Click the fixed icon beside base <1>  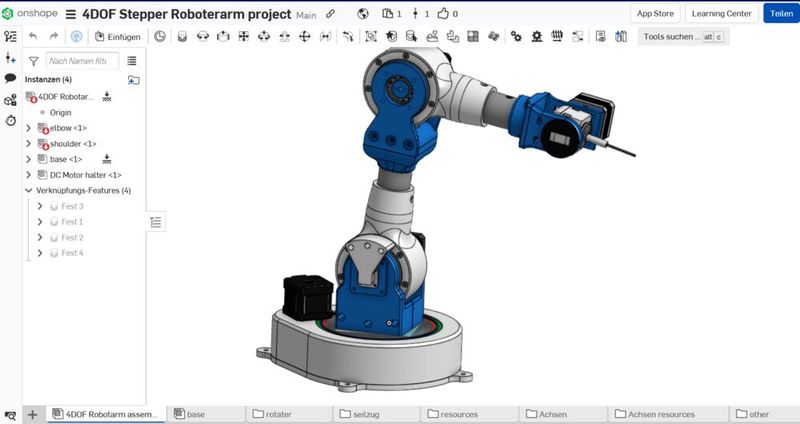point(107,159)
